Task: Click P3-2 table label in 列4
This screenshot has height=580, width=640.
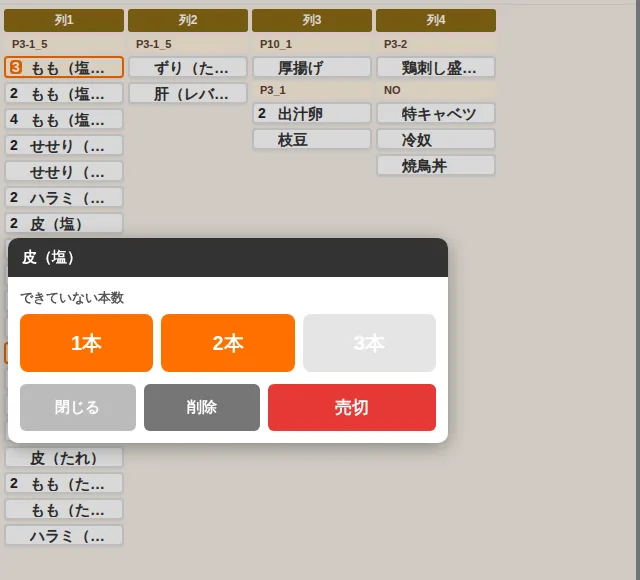Action: [x=396, y=44]
